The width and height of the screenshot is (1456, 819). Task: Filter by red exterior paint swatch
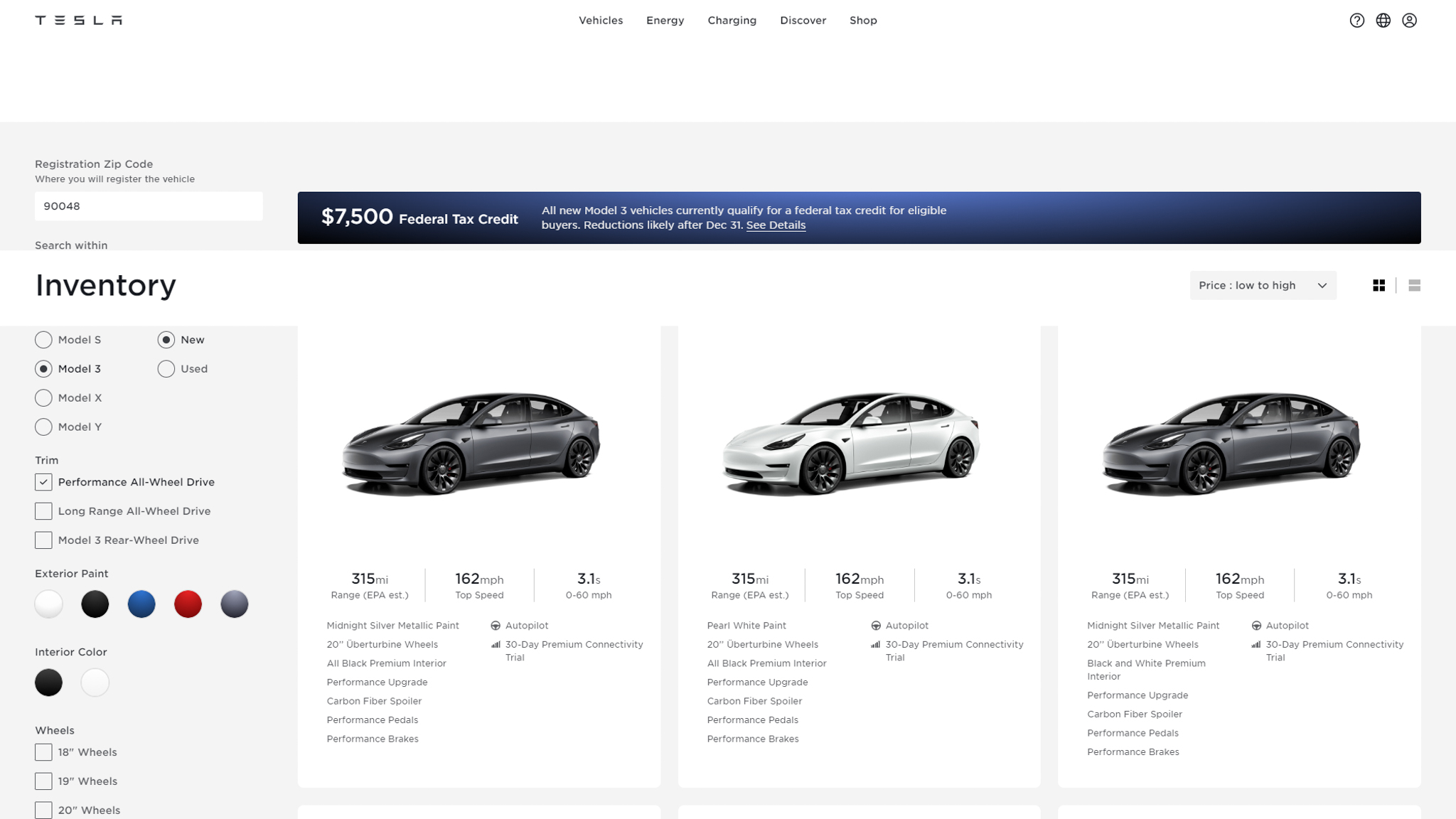(188, 604)
